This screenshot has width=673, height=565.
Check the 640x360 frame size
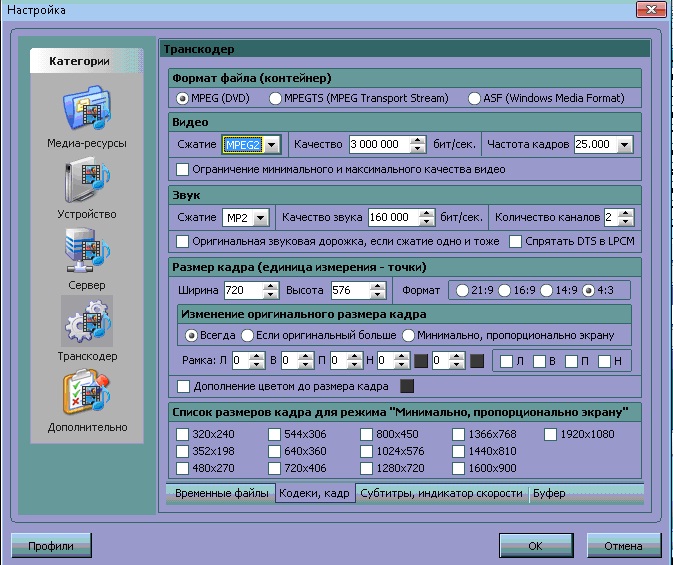point(274,451)
